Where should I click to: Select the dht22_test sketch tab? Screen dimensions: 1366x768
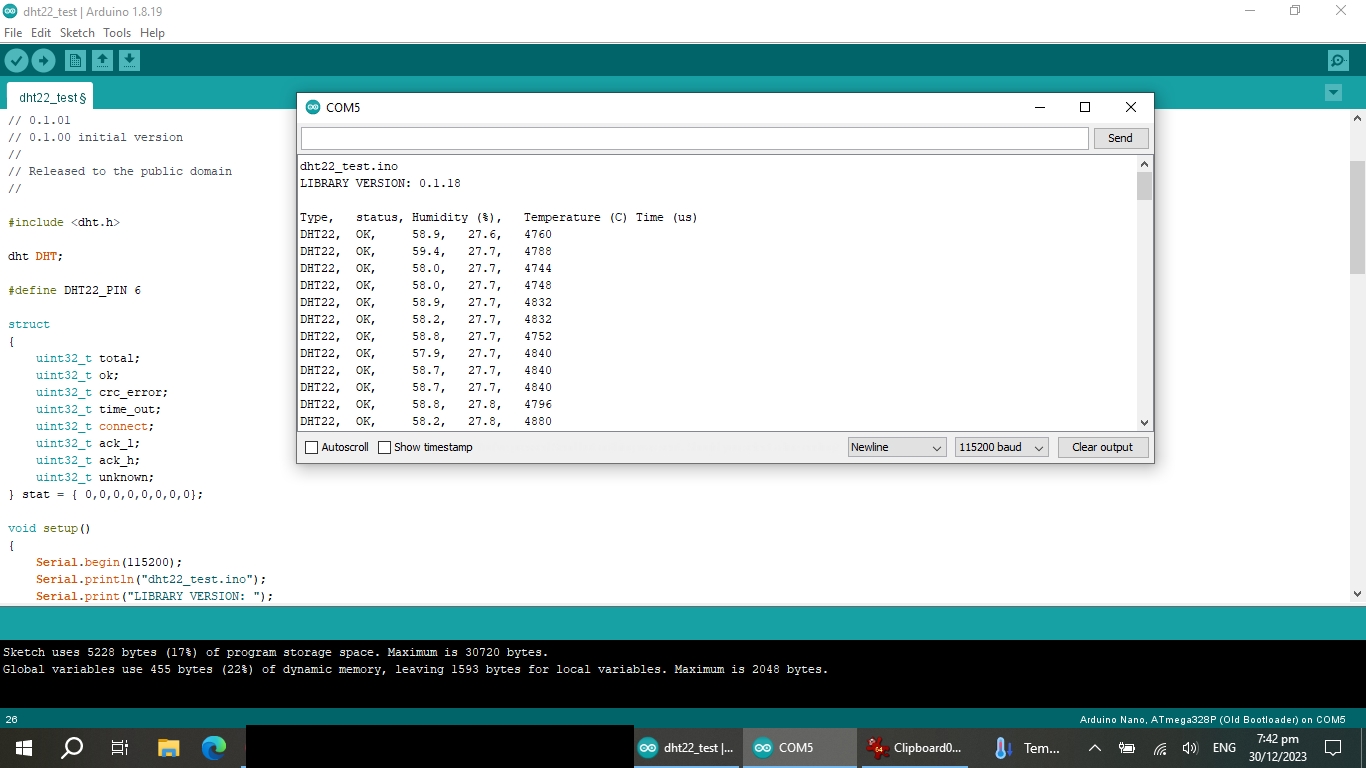click(52, 97)
